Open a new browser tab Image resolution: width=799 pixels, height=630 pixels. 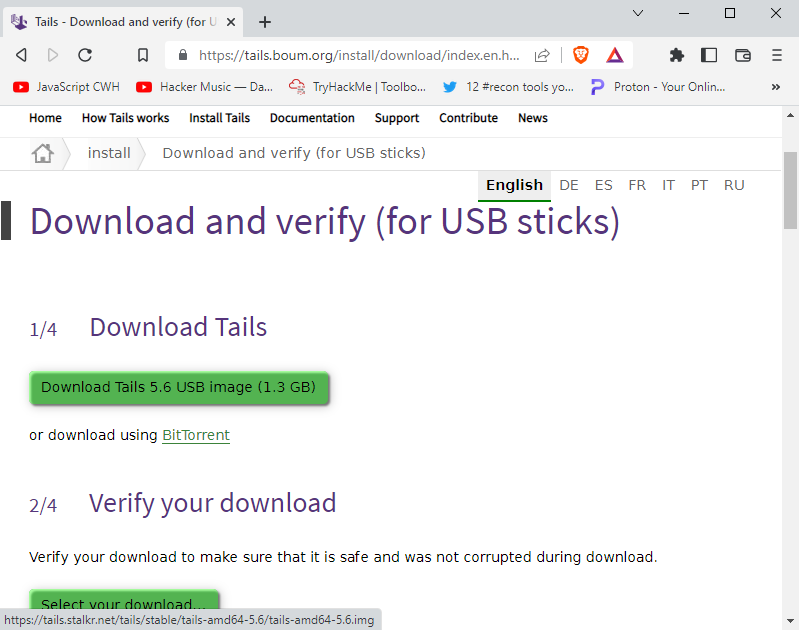265,22
